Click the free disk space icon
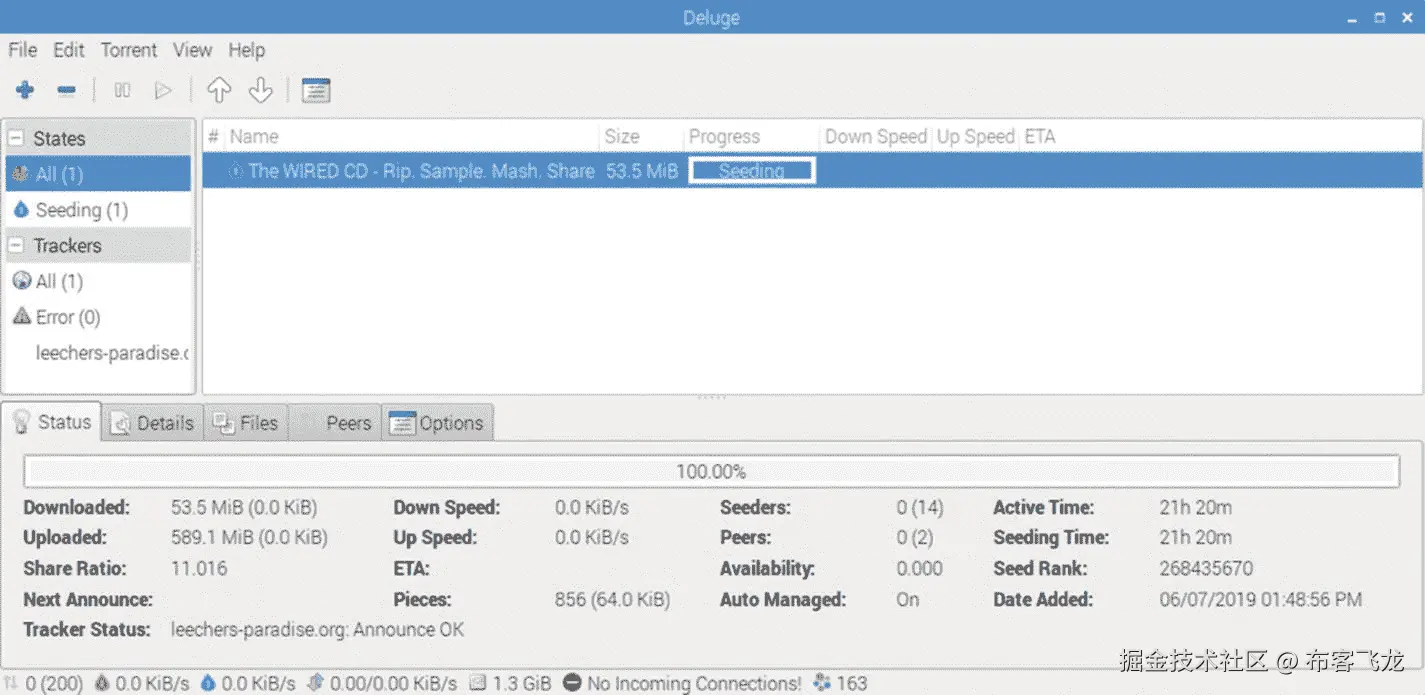The height and width of the screenshot is (695, 1425). [478, 683]
